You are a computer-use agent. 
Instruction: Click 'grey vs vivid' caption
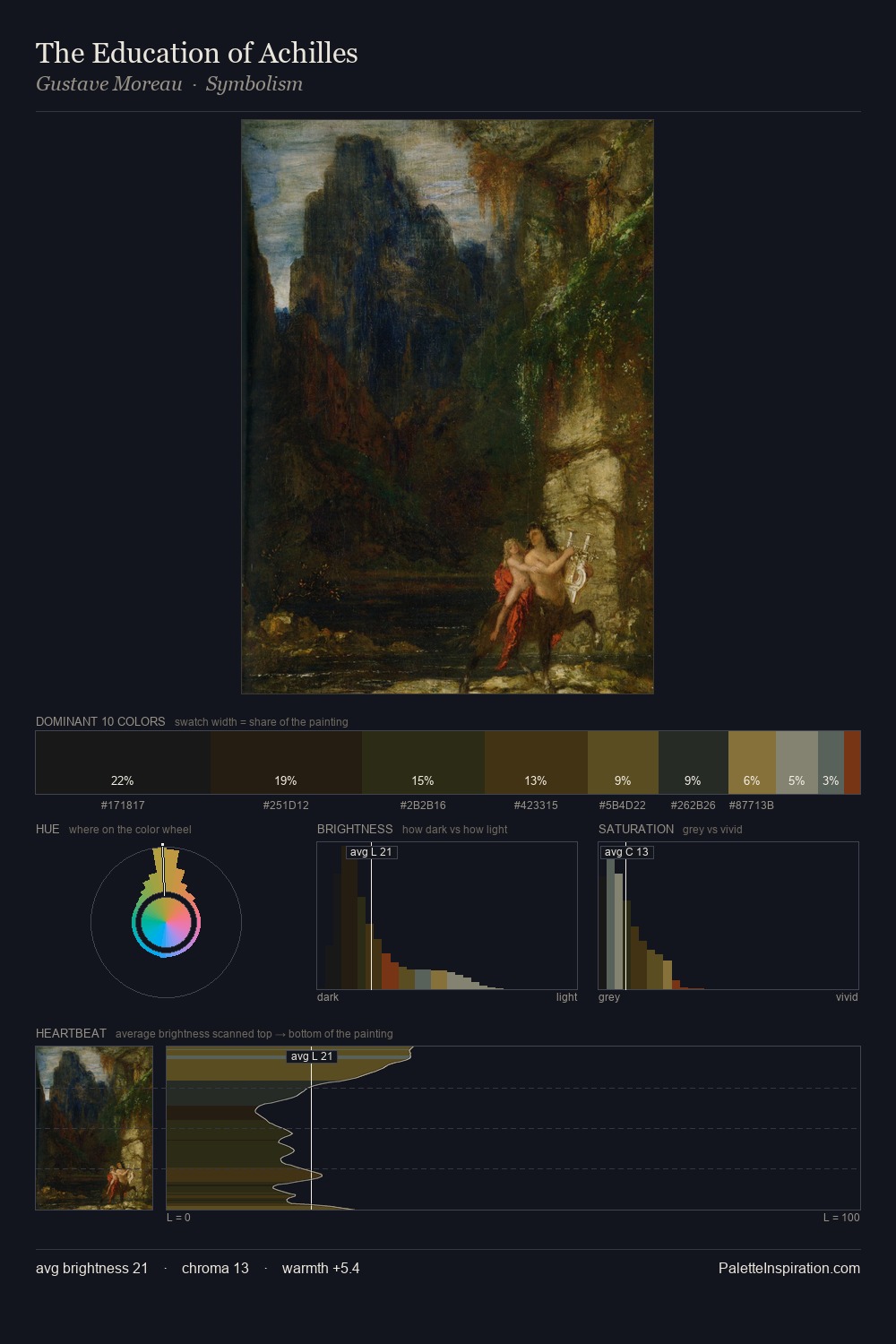tap(712, 830)
